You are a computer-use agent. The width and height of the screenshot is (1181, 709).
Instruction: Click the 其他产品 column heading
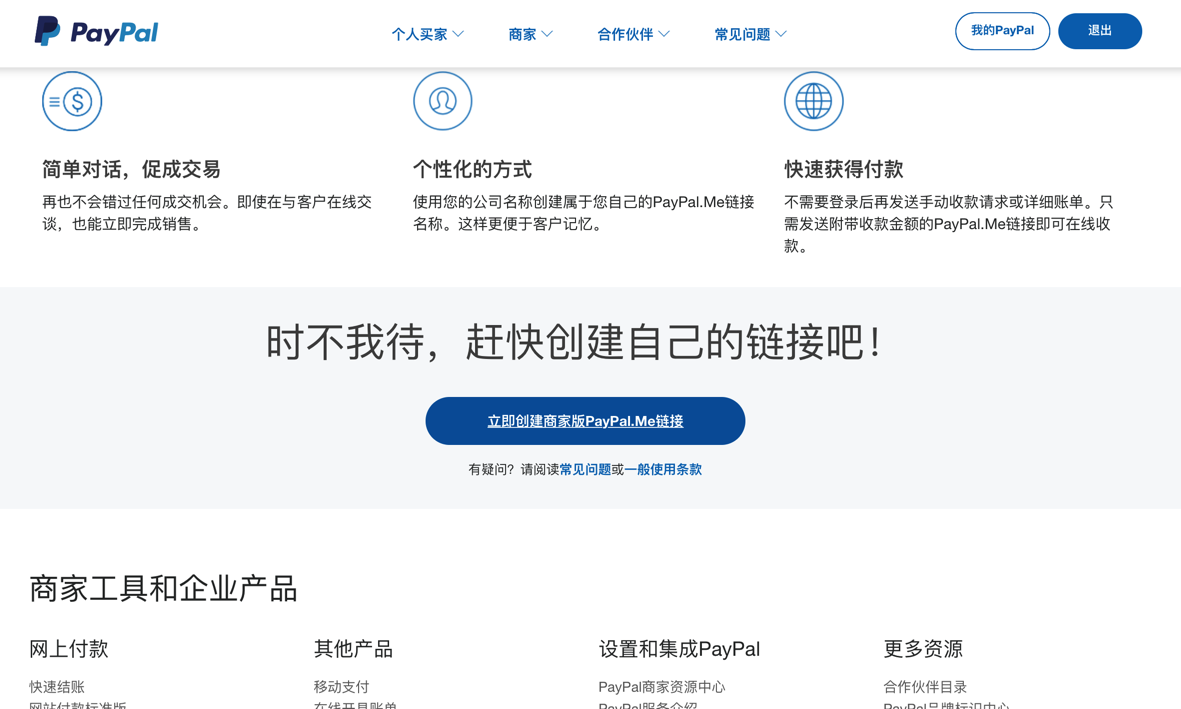(353, 649)
